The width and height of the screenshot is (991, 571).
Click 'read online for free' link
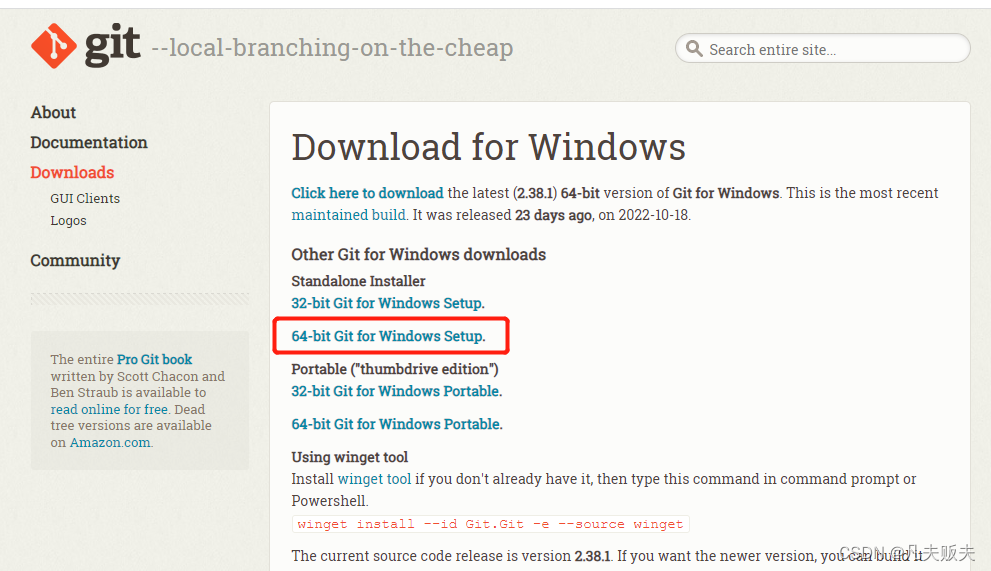[x=109, y=409]
